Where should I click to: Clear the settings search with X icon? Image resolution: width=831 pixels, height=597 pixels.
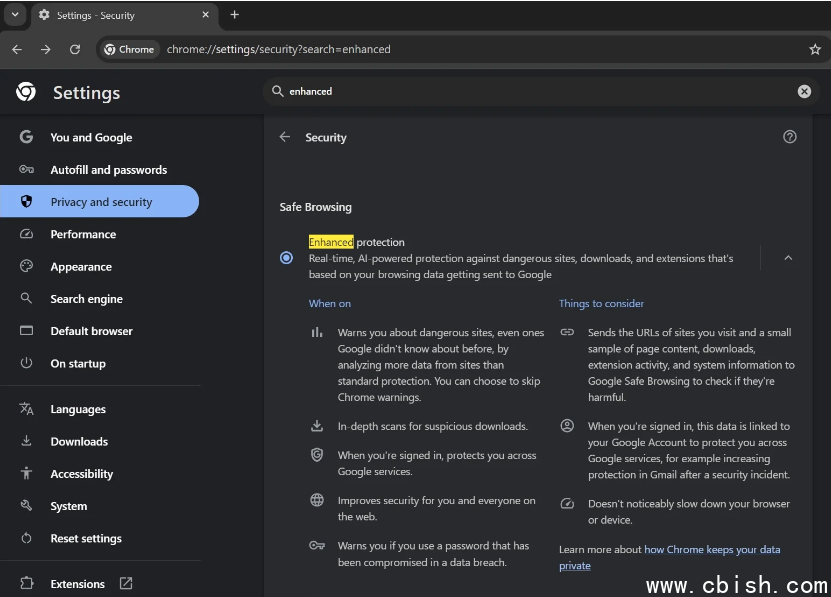(804, 91)
